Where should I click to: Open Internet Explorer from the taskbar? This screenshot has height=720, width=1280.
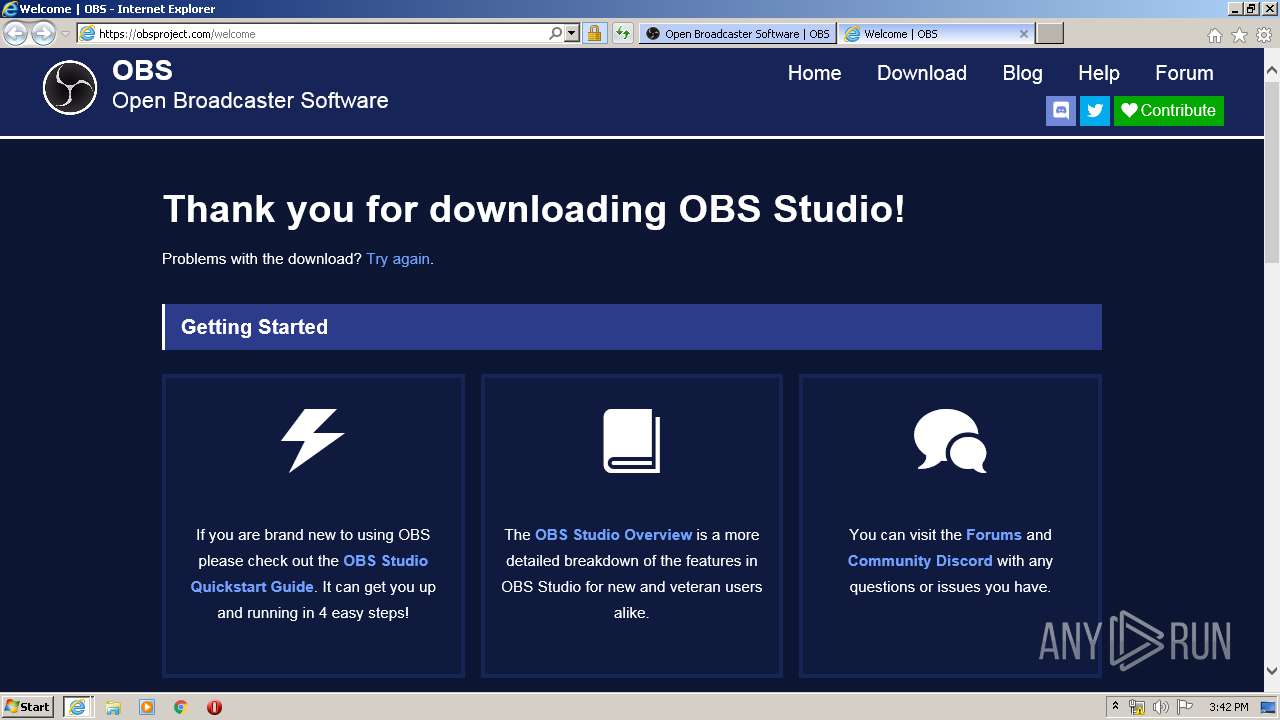(x=77, y=707)
